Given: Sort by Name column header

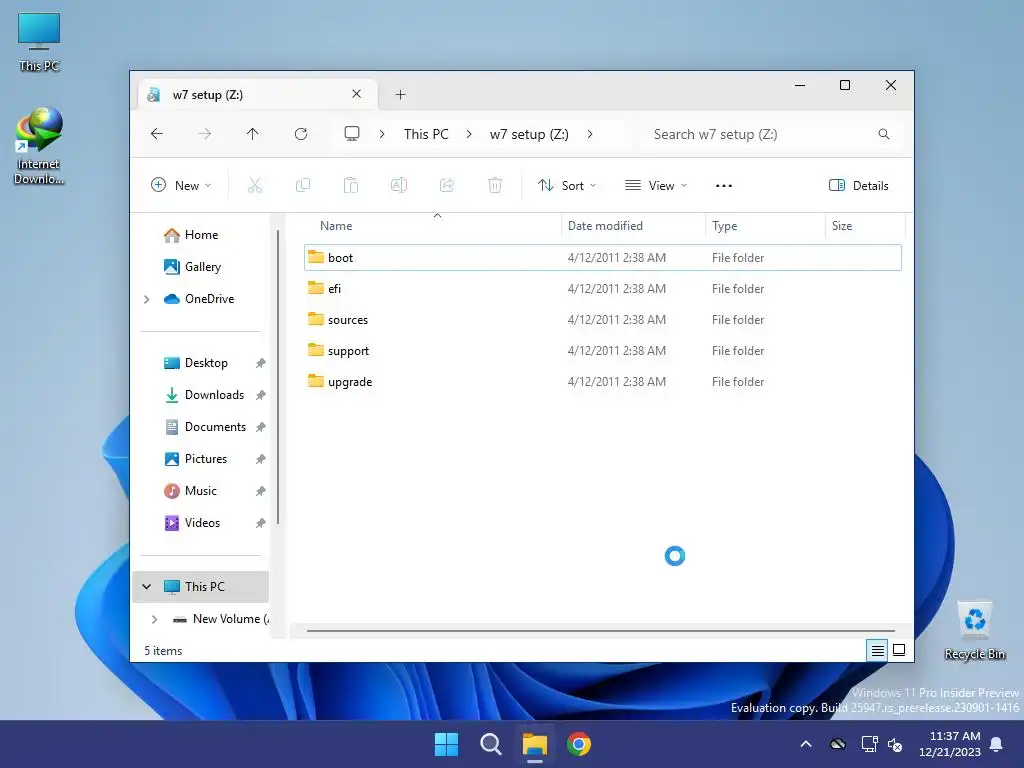Looking at the screenshot, I should point(432,225).
